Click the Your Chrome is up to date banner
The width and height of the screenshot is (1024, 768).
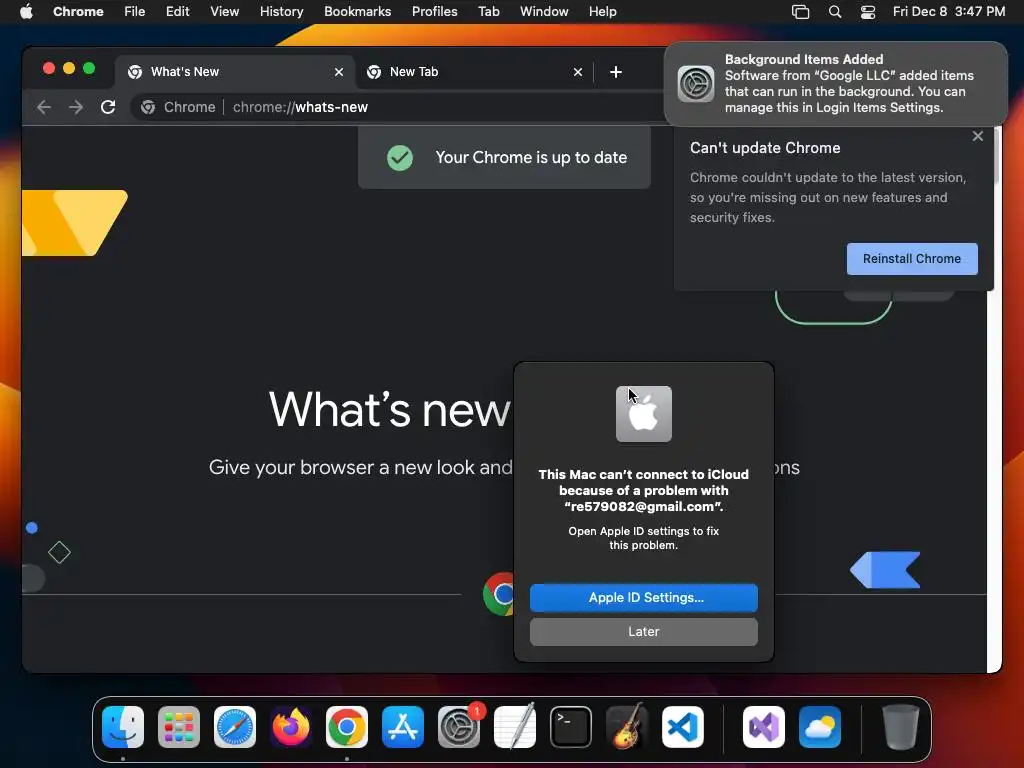[504, 157]
